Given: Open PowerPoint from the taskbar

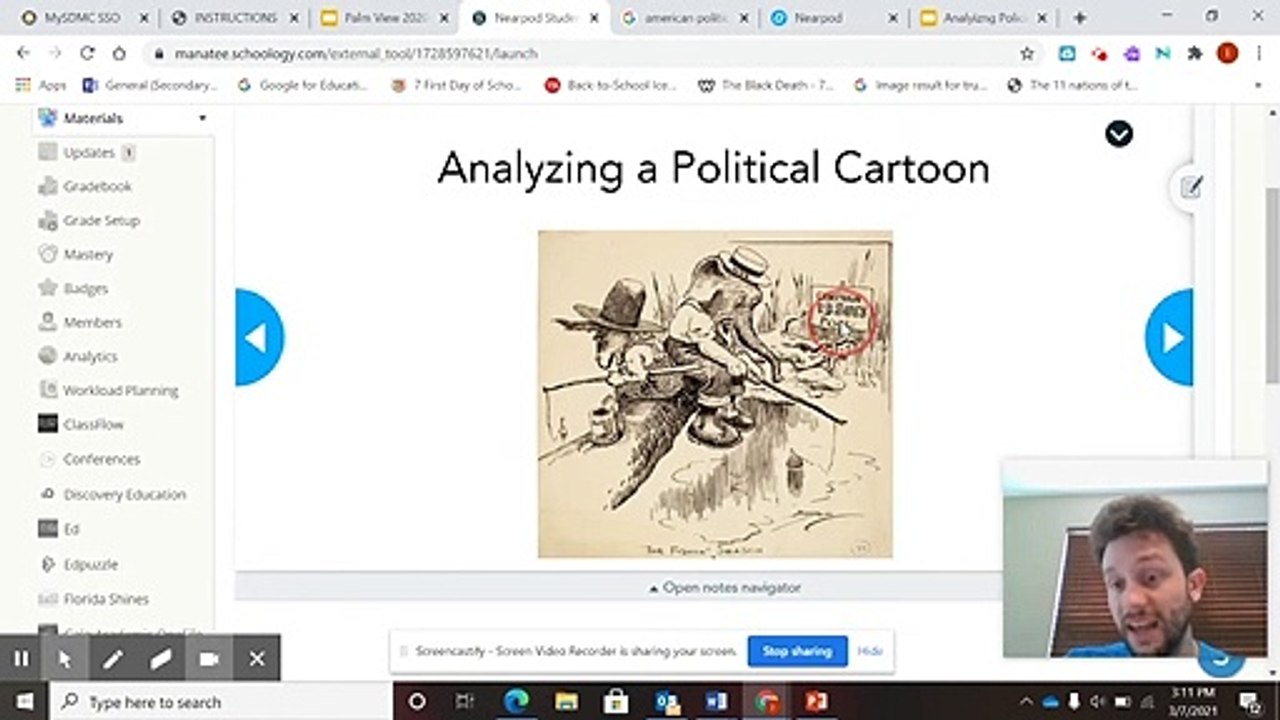Looking at the screenshot, I should coord(816,701).
